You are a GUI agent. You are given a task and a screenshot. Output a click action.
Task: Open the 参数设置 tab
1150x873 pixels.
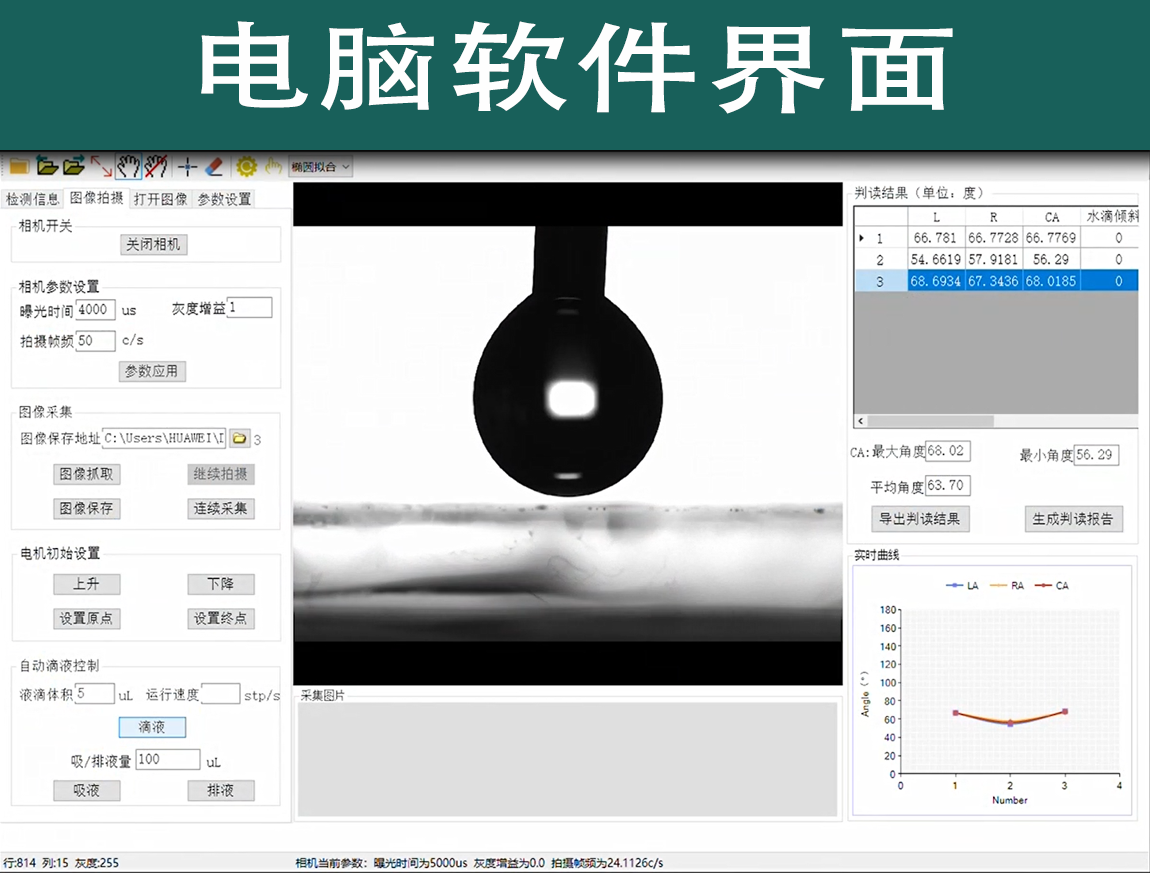click(224, 199)
